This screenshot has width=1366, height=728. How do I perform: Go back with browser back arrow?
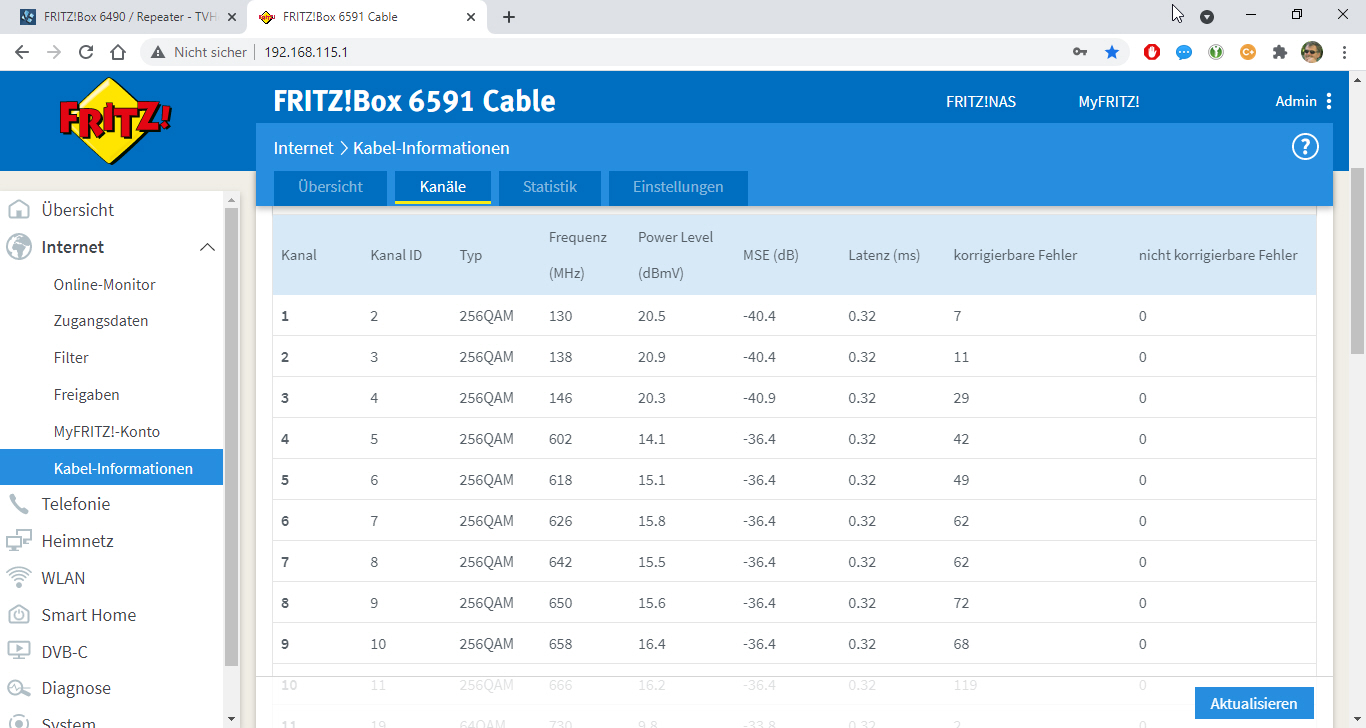pos(22,52)
